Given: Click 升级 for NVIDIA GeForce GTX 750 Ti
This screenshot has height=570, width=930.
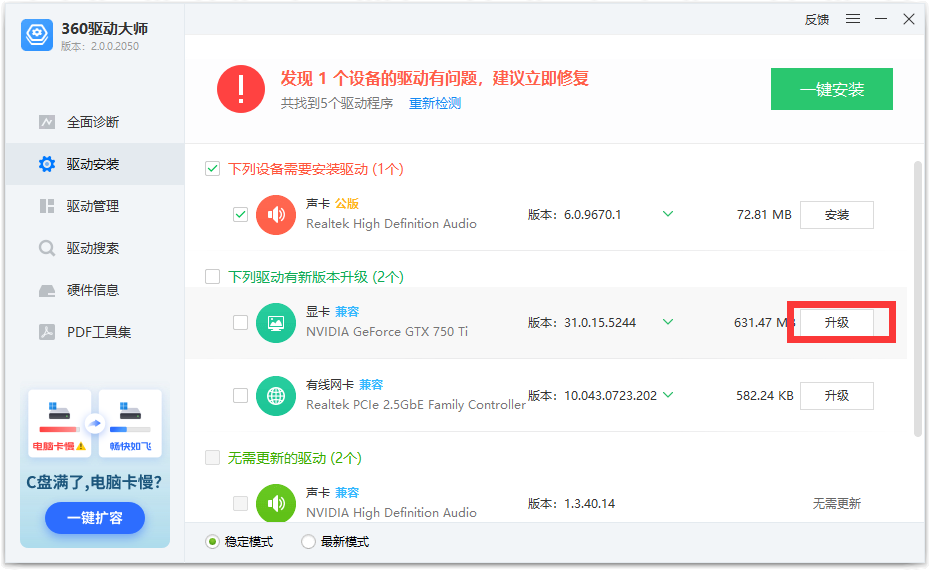Looking at the screenshot, I should (837, 323).
